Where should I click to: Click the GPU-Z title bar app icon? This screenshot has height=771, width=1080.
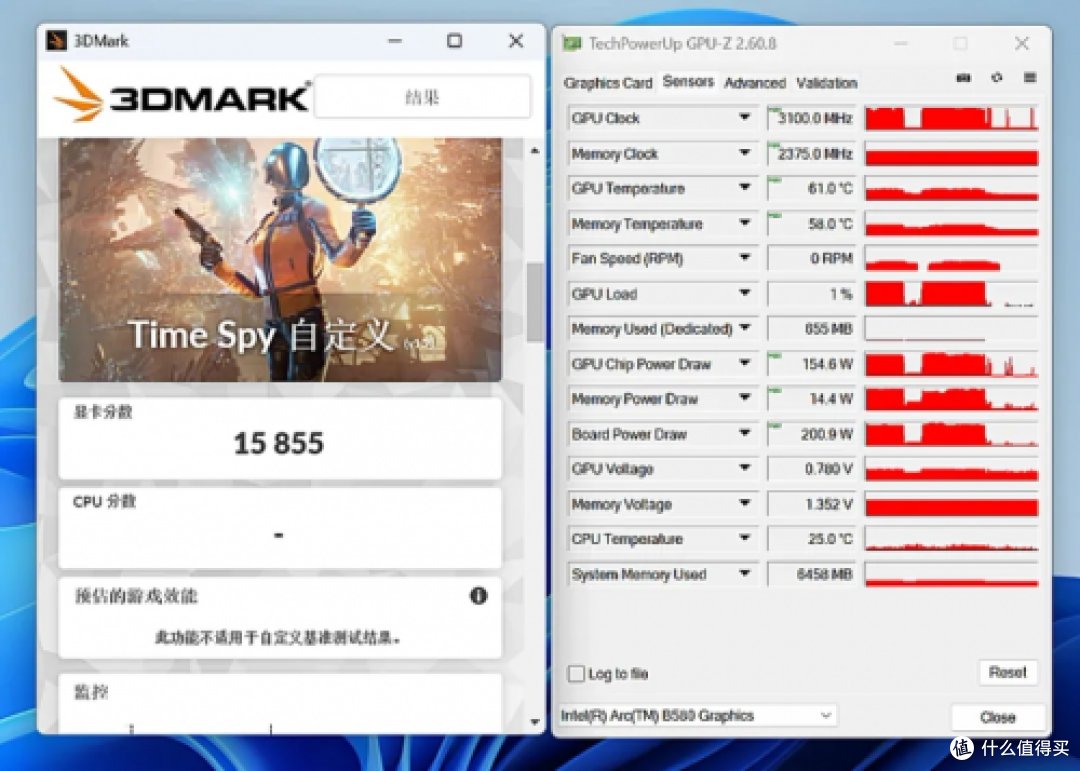(572, 43)
